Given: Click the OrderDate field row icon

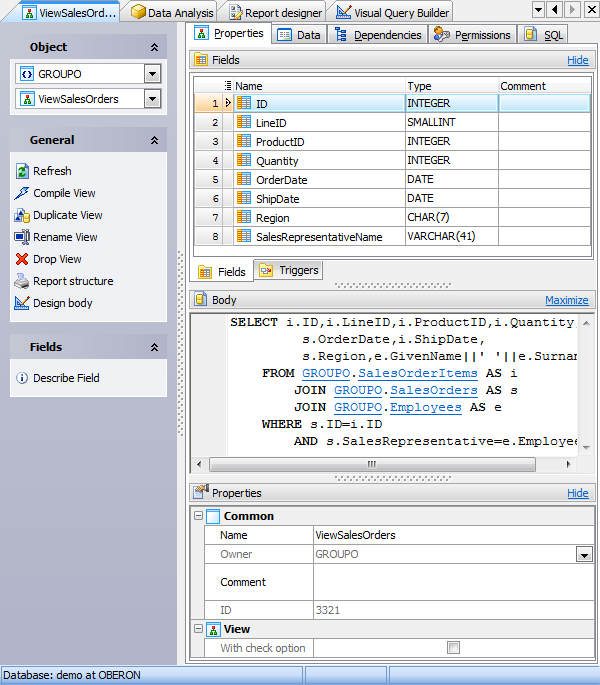Looking at the screenshot, I should [x=244, y=180].
